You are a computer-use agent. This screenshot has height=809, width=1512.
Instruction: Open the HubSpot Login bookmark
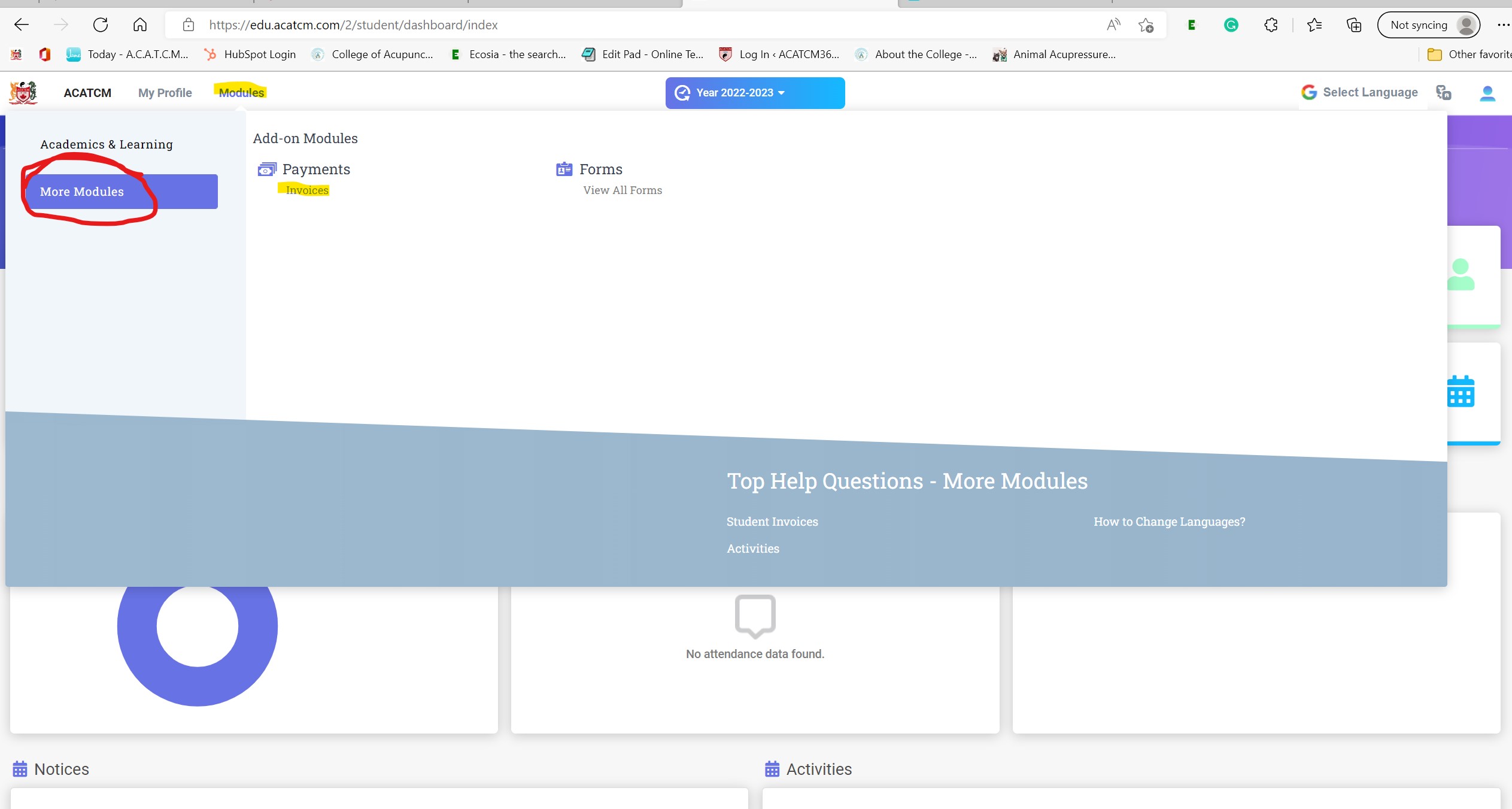pos(250,54)
